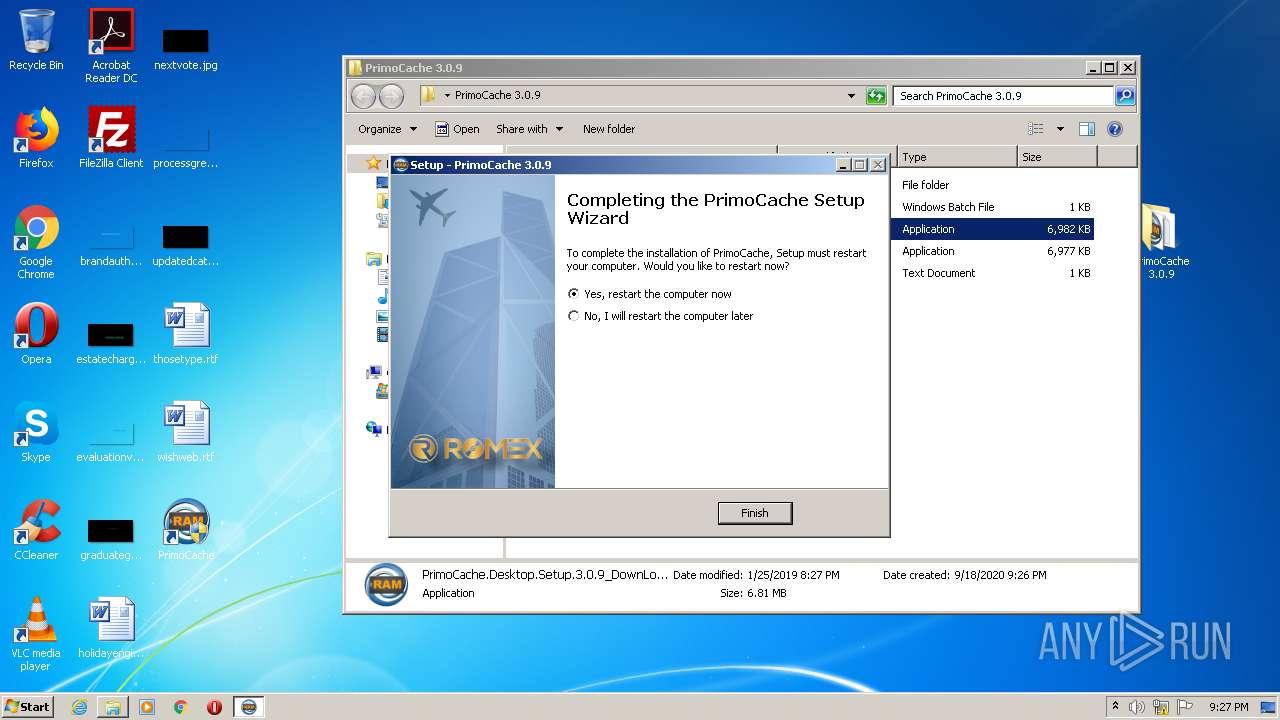Select 'Yes, restart the computer now' option
This screenshot has height=720, width=1280.
(x=650, y=294)
